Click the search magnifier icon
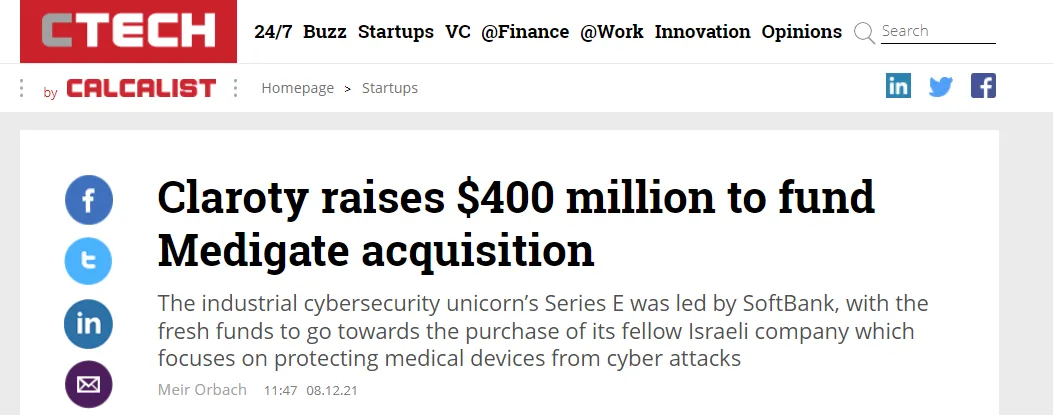This screenshot has height=415, width=1053. [864, 33]
